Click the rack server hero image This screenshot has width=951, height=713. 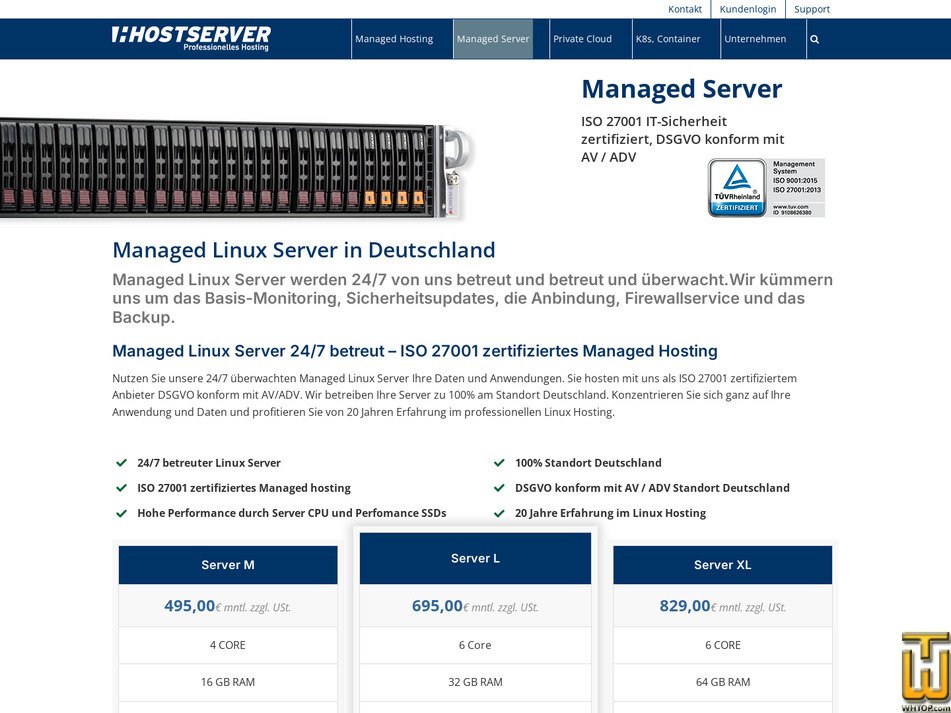(235, 170)
